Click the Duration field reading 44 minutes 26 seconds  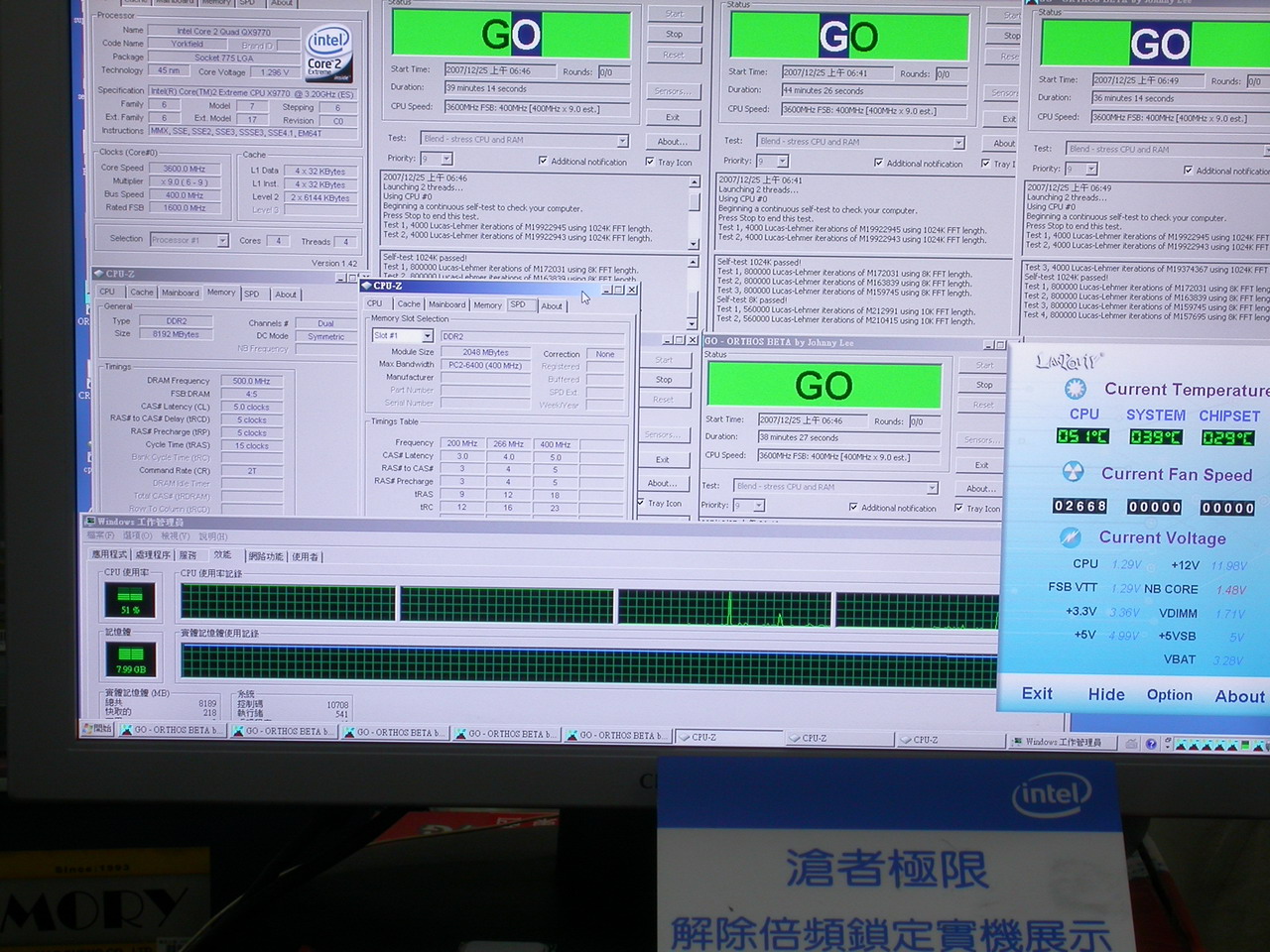click(x=874, y=90)
